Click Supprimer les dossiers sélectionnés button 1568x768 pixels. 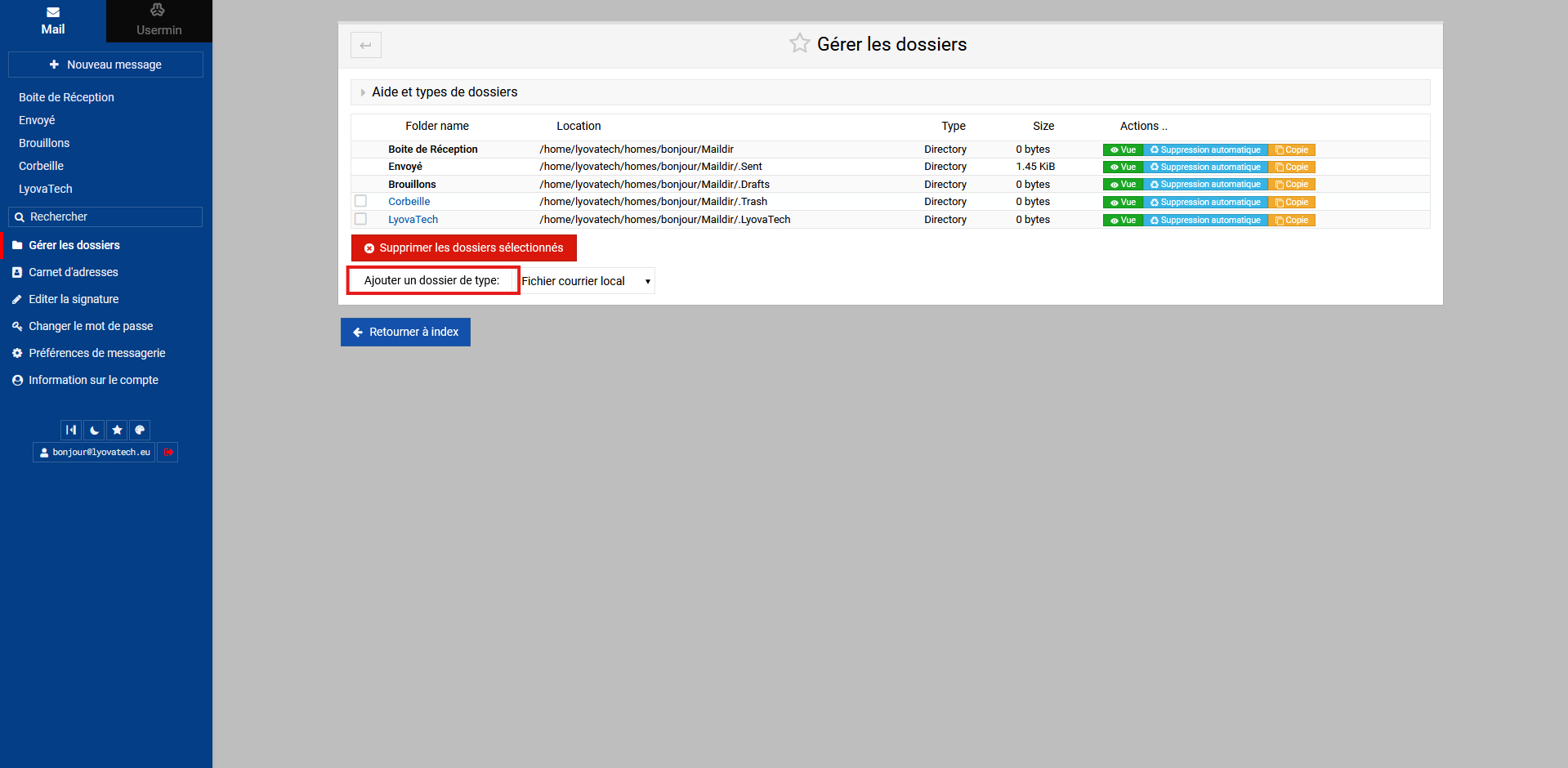click(463, 248)
